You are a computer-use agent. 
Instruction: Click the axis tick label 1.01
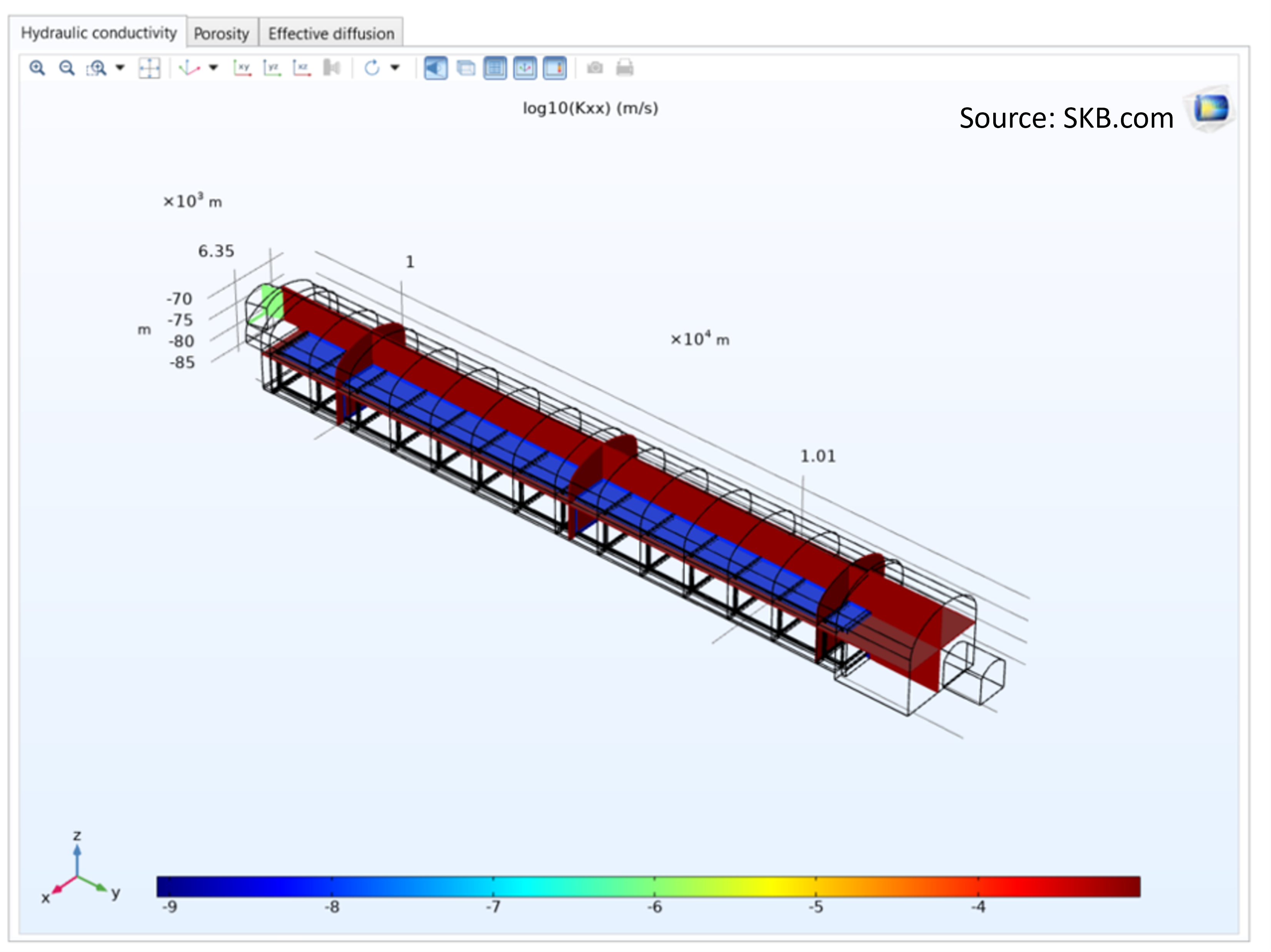(x=817, y=456)
